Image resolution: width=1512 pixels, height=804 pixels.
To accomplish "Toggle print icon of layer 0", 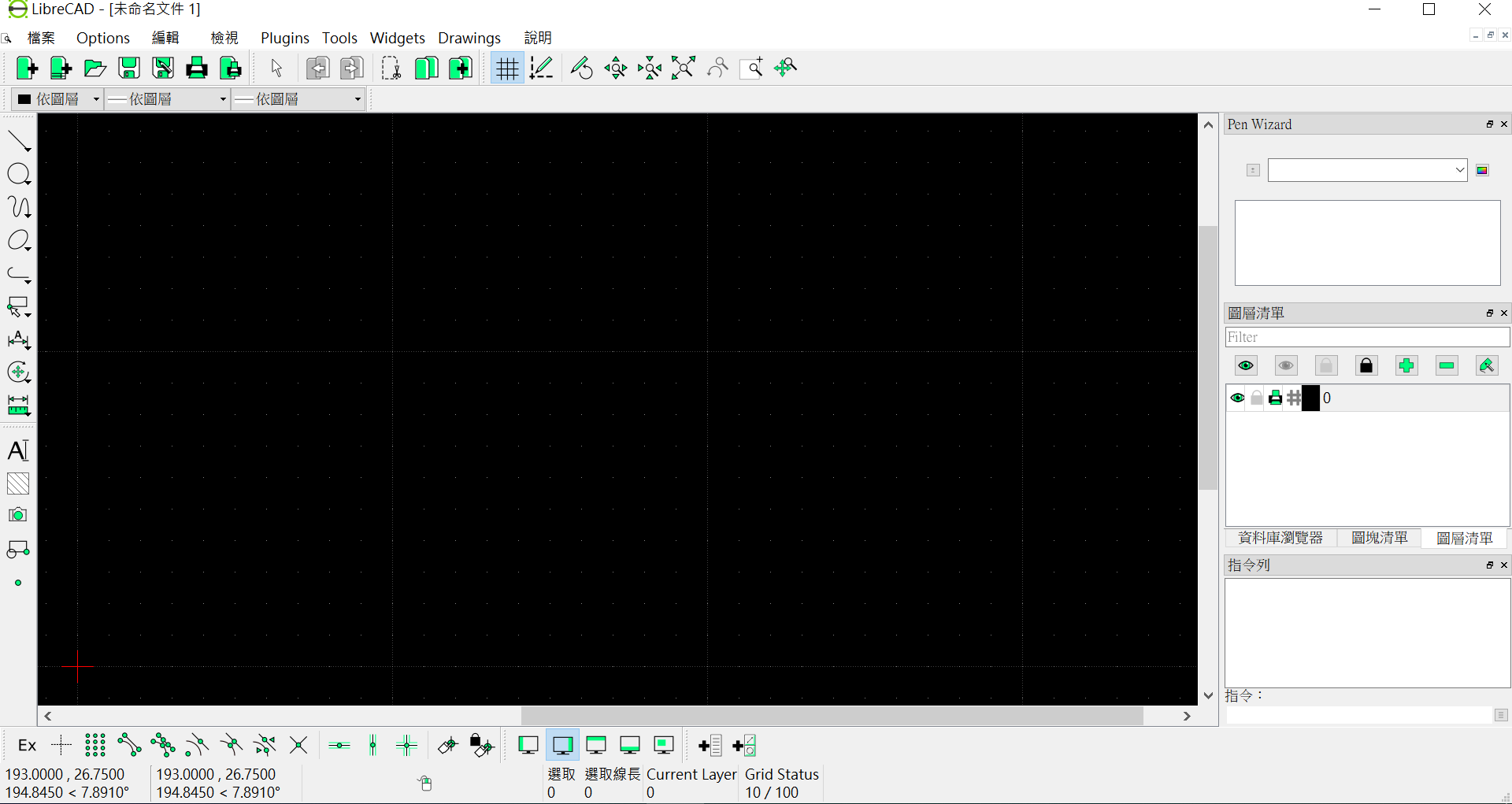I will click(x=1276, y=398).
